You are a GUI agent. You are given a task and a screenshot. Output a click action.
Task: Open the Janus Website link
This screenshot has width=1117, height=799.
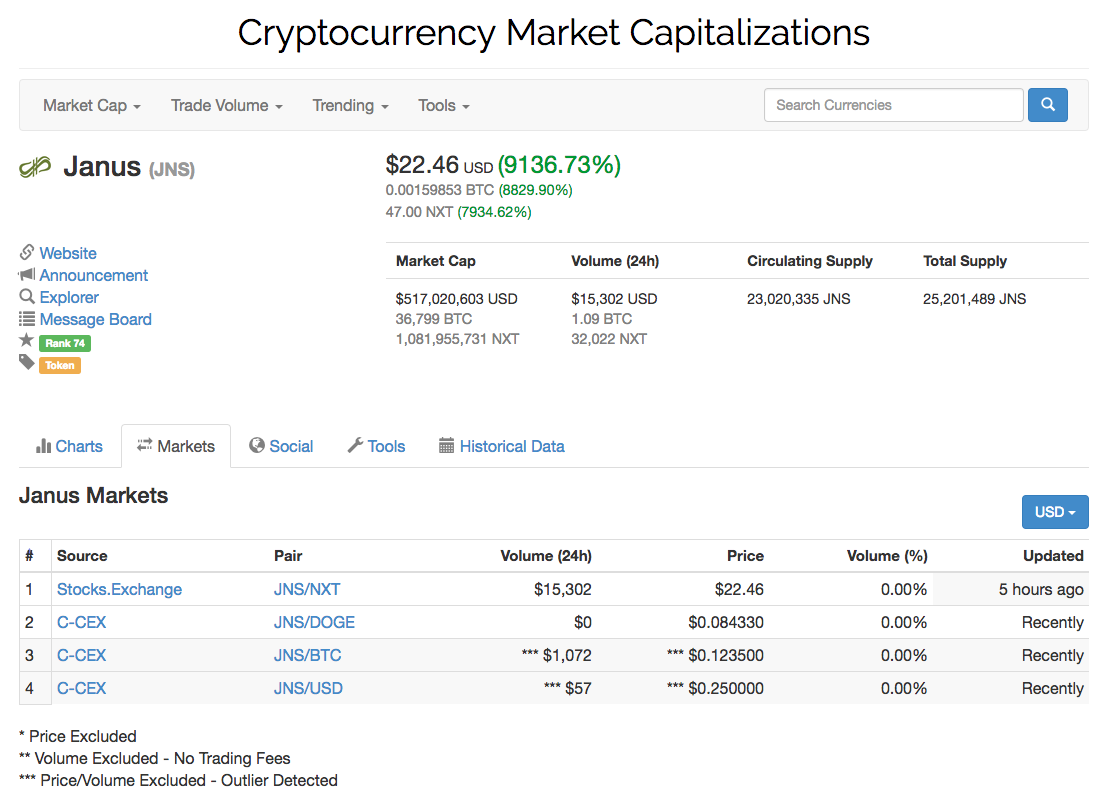68,253
